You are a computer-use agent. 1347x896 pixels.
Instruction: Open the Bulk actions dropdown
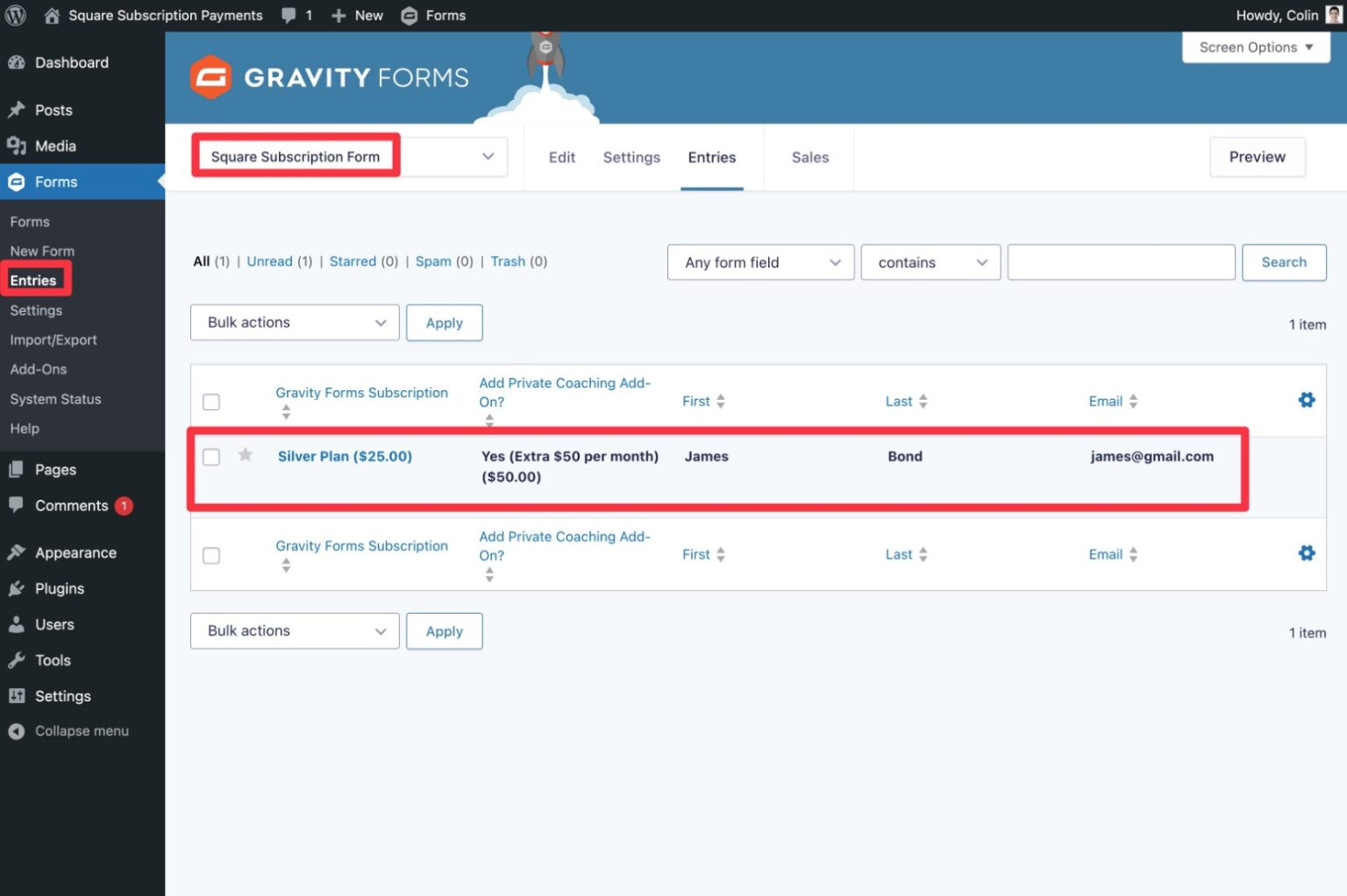[x=294, y=322]
